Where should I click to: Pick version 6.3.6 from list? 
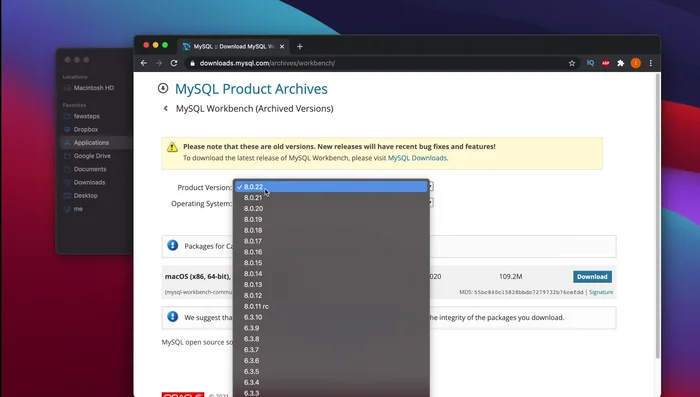pos(331,360)
